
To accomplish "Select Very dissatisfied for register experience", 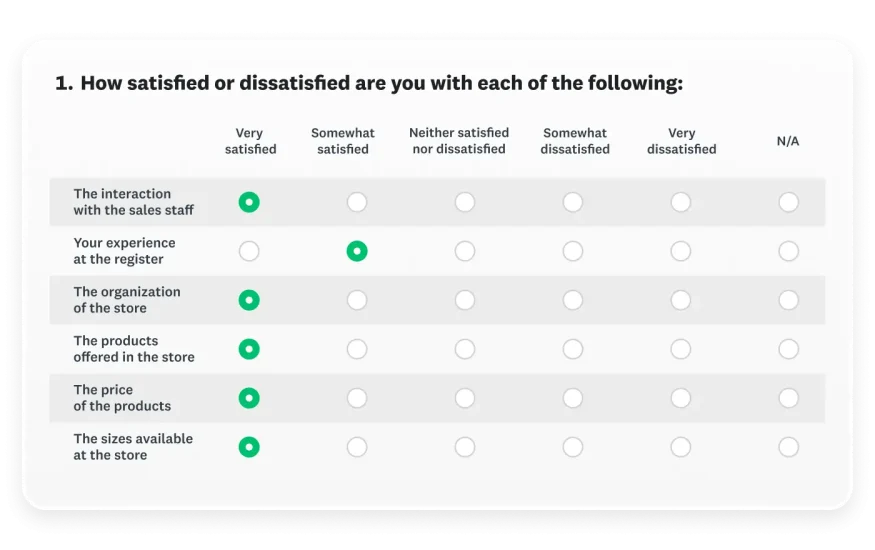I will coord(681,252).
